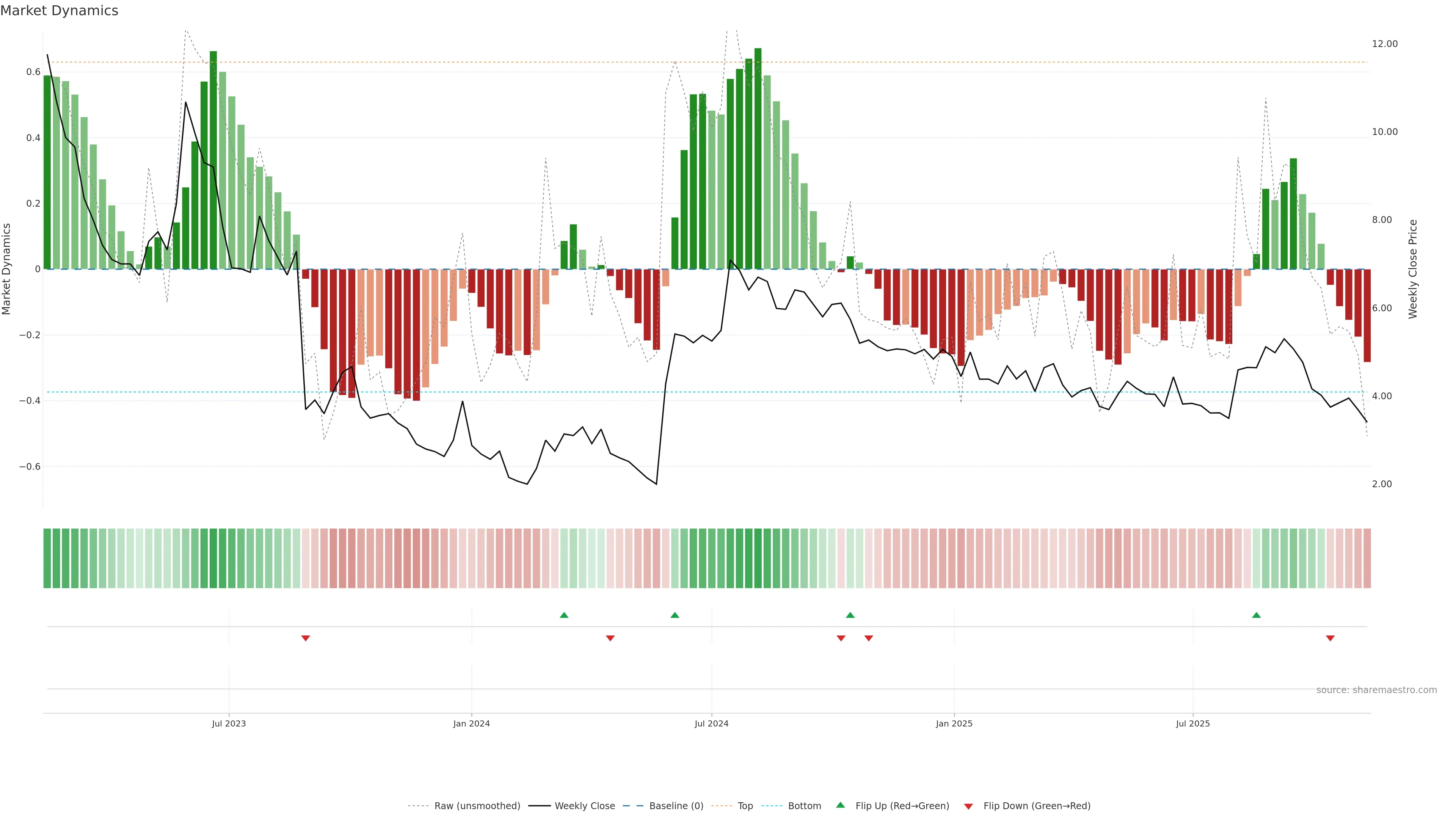Click the Jul 2024 x-axis label
Image resolution: width=1456 pixels, height=819 pixels.
(712, 723)
